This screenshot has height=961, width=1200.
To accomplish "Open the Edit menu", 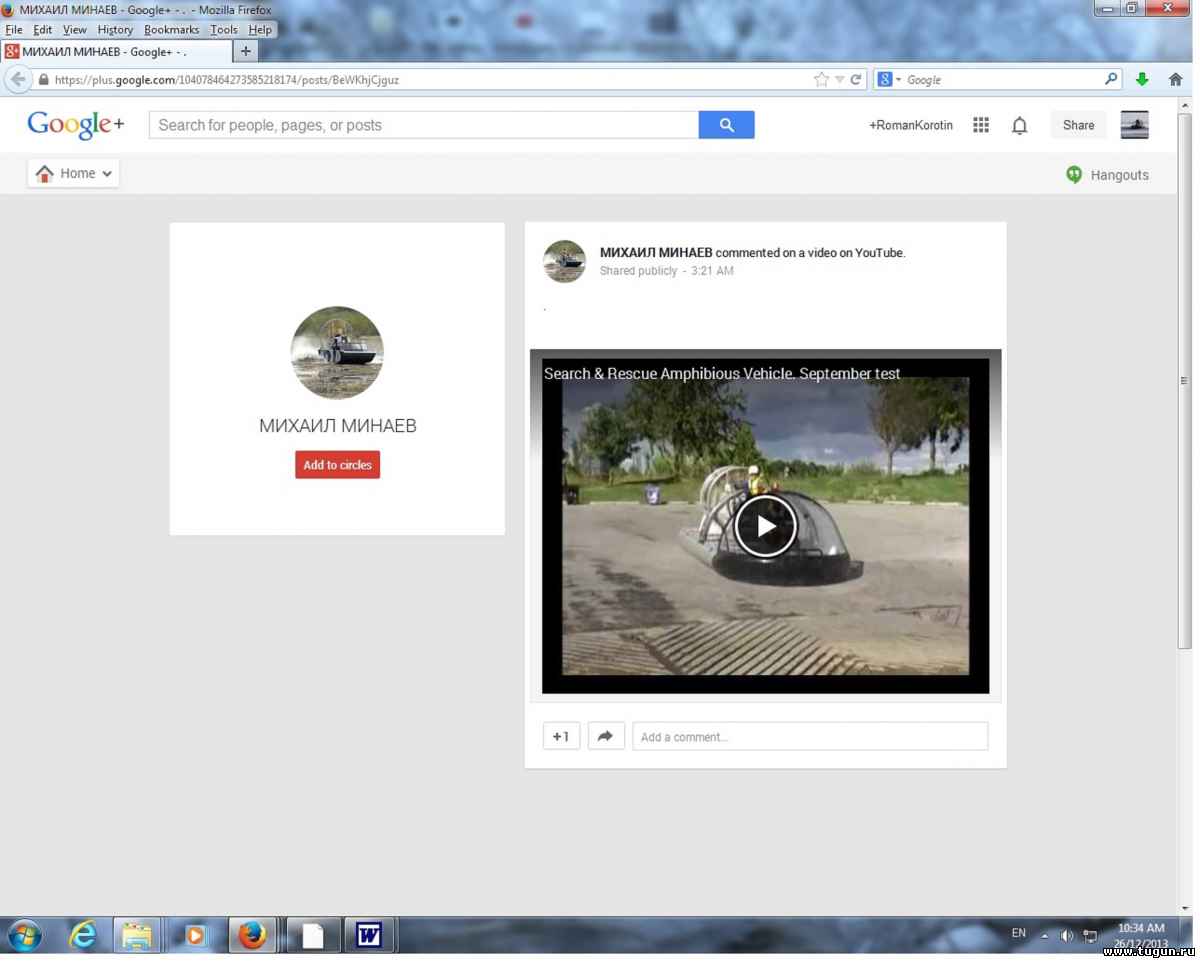I will 43,30.
